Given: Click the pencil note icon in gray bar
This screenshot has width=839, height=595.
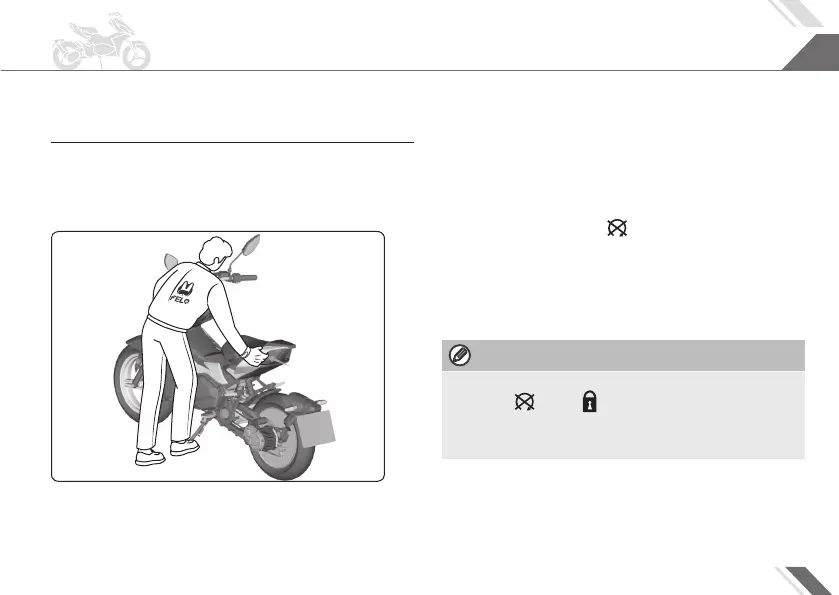Looking at the screenshot, I should (x=460, y=355).
